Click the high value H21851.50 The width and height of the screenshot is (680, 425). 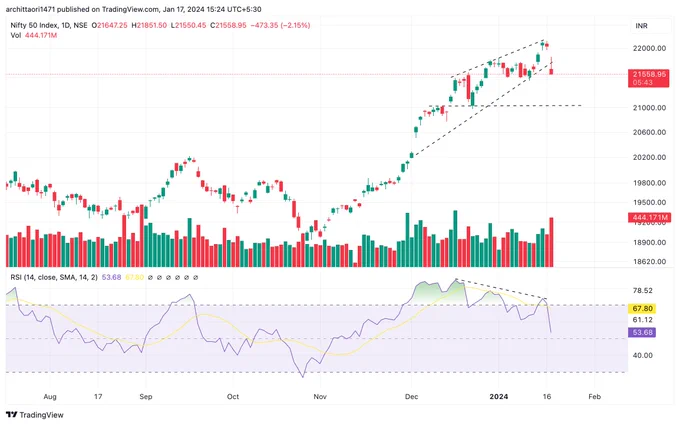click(x=149, y=26)
